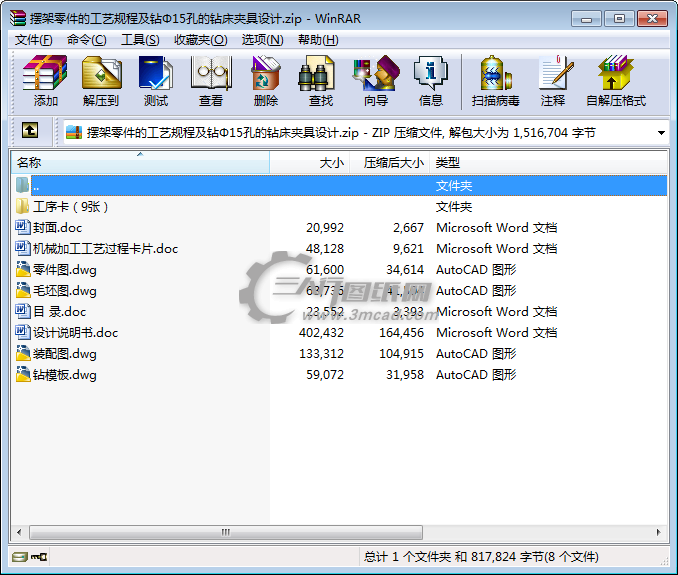Show archive Info (信息)
The width and height of the screenshot is (678, 575).
coord(431,81)
